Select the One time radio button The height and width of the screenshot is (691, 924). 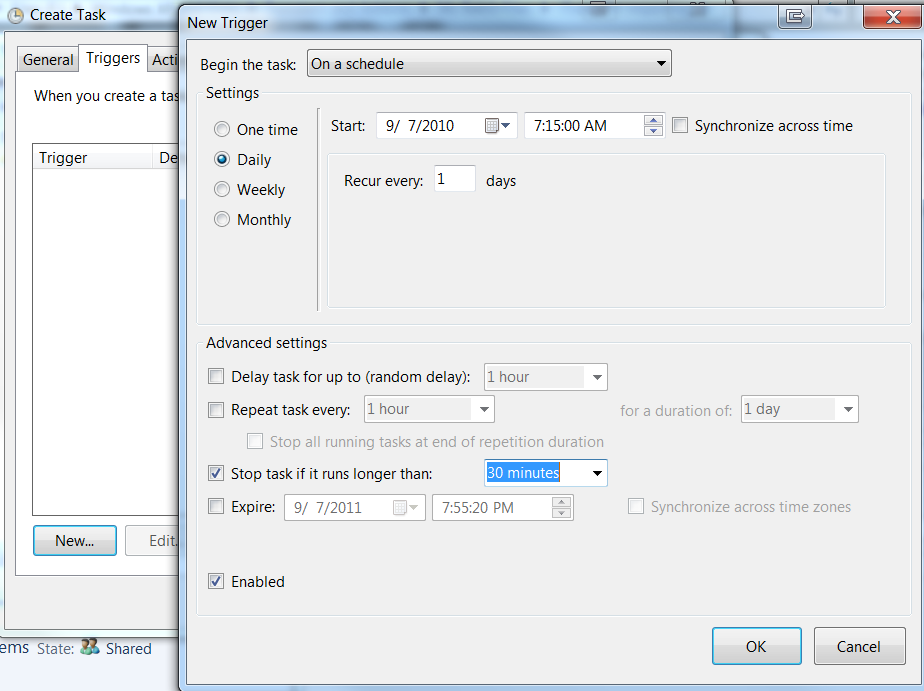pyautogui.click(x=222, y=130)
